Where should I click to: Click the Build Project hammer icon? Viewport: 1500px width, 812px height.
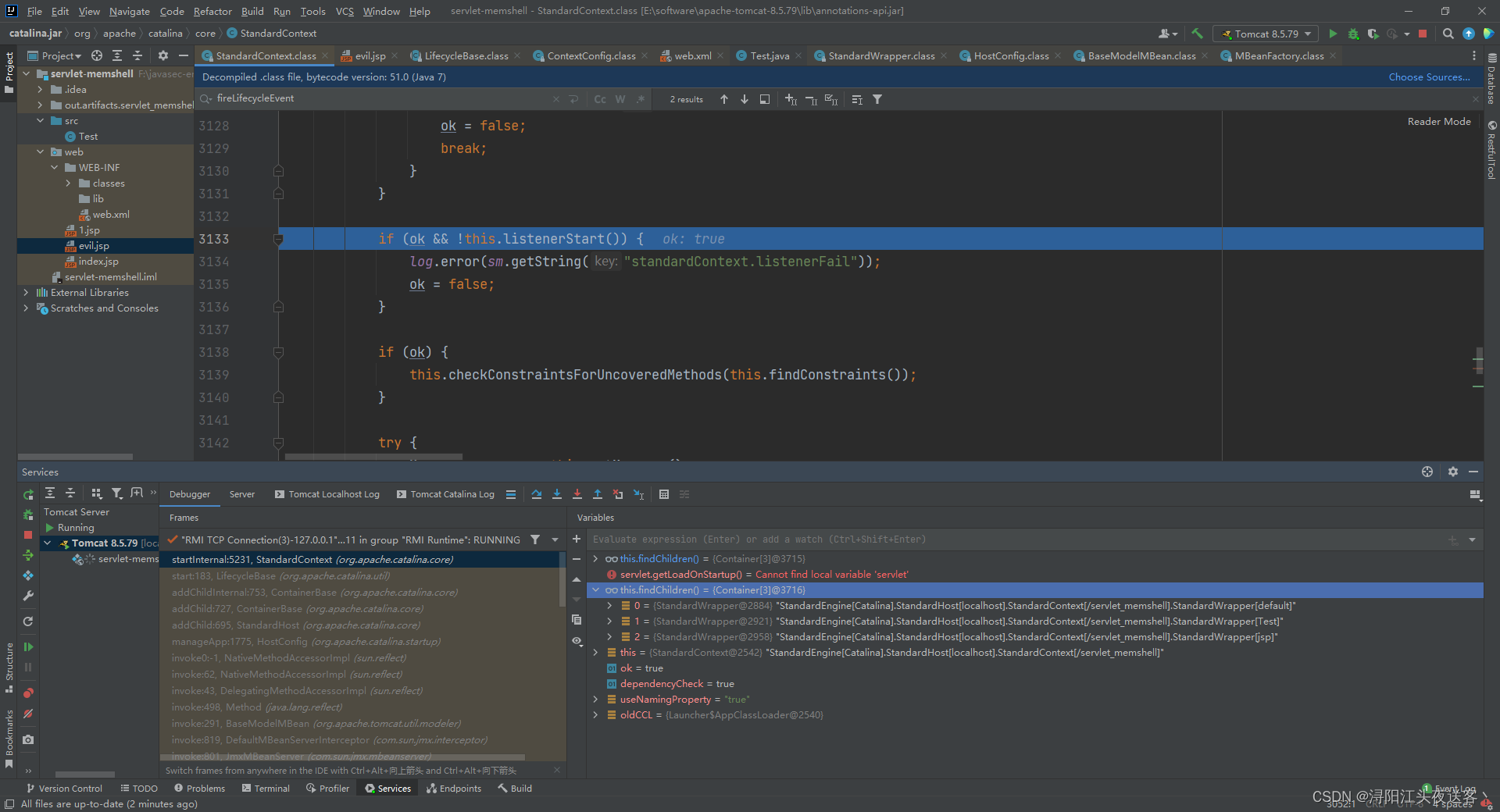tap(1197, 34)
